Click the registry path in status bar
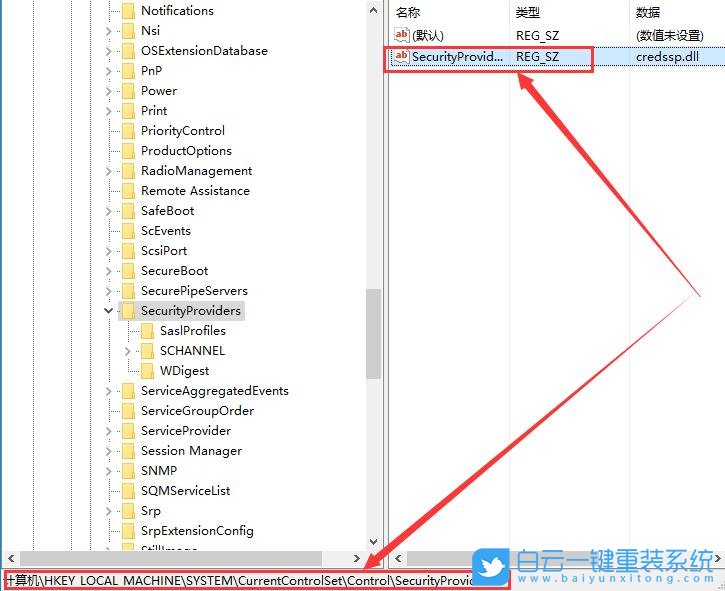The height and width of the screenshot is (591, 725). pos(239,580)
